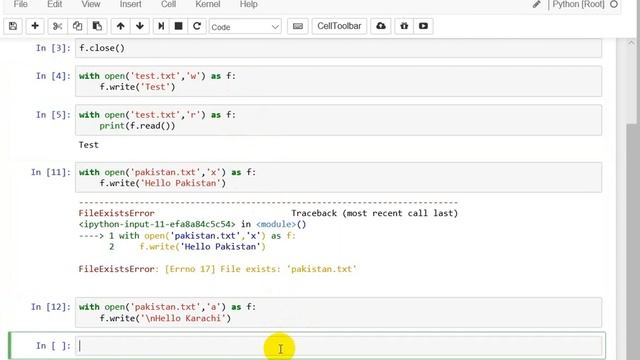Paste cells below icon
The image size is (640, 360).
[x=97, y=26]
